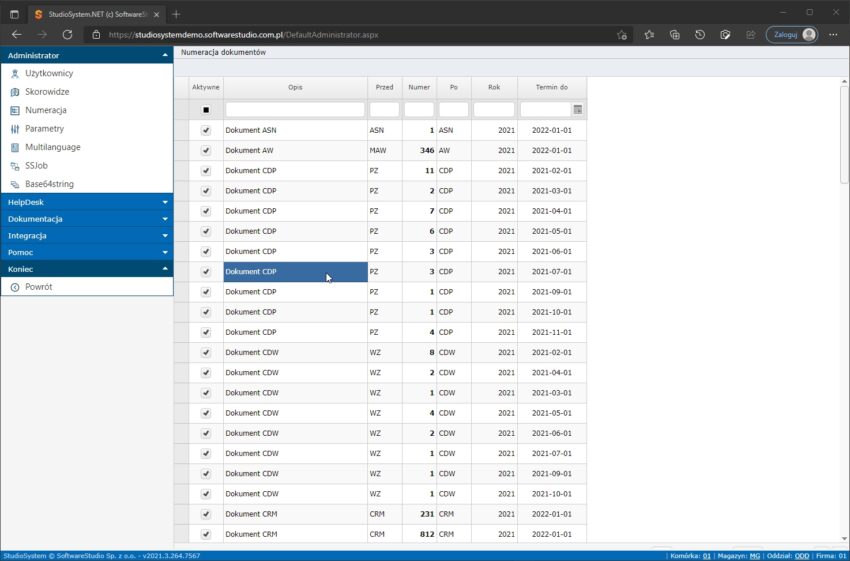Click the Multilanguage sidebar icon
The width and height of the screenshot is (850, 561).
tap(15, 147)
